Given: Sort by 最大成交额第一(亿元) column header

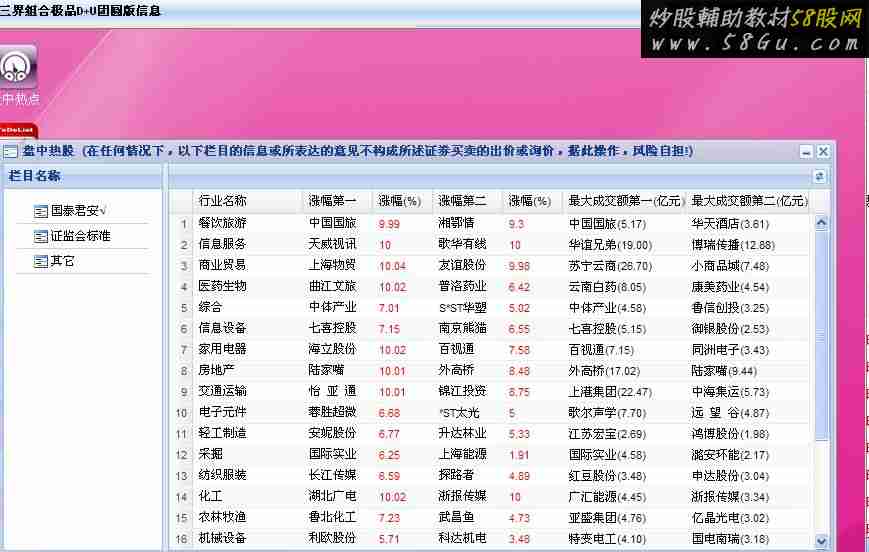Looking at the screenshot, I should tap(624, 201).
